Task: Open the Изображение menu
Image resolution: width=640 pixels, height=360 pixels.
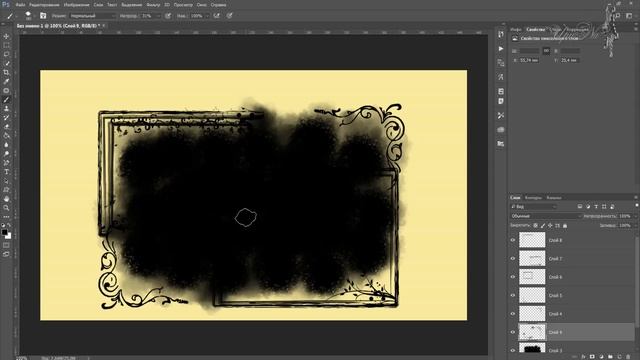Action: point(76,5)
